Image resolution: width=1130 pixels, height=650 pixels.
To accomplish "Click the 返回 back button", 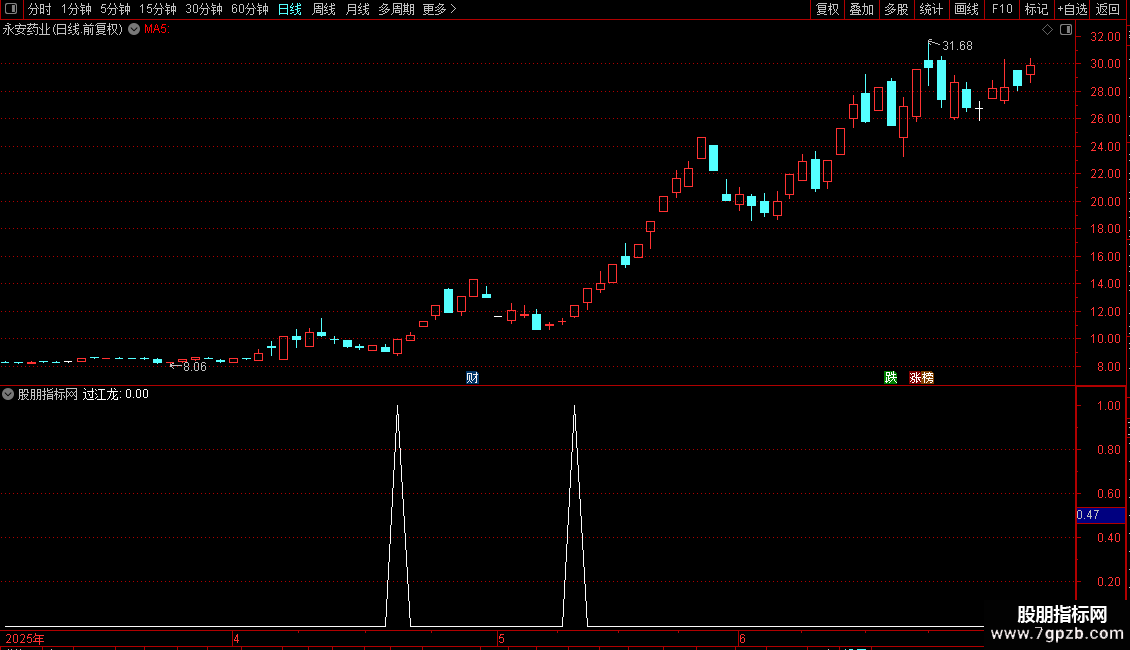I will (x=1108, y=9).
